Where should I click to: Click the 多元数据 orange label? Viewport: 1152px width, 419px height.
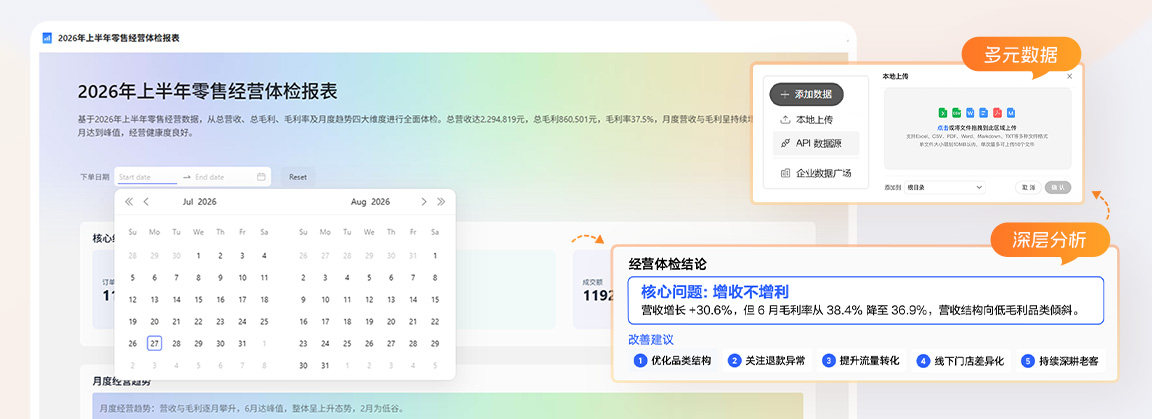point(1021,55)
